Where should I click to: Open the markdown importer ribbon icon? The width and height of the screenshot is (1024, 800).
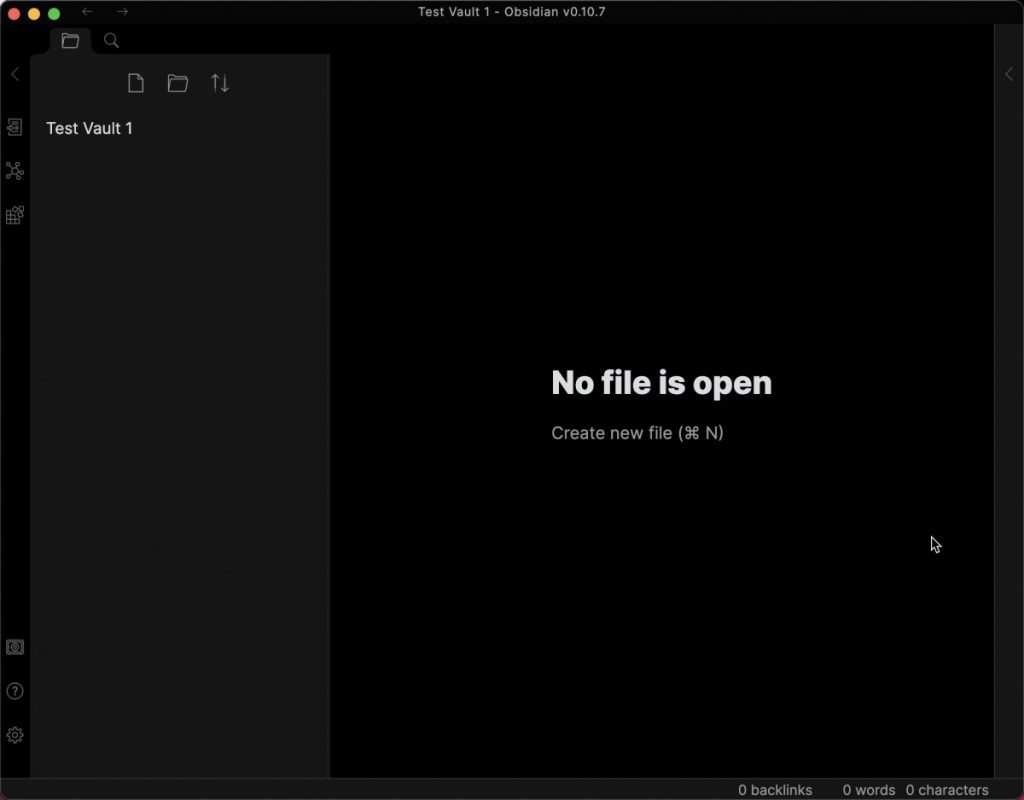coord(14,215)
